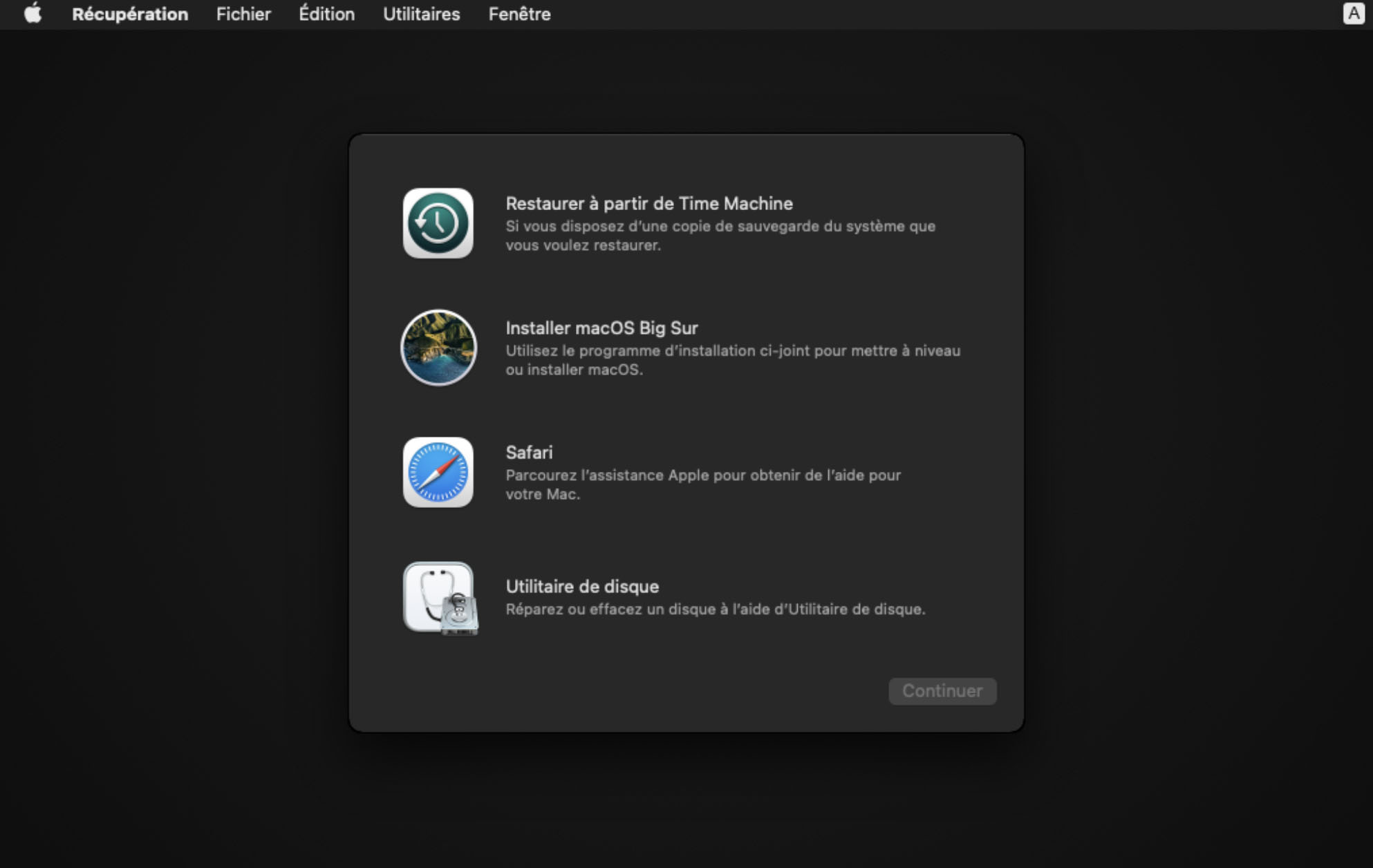1373x868 pixels.
Task: Click the Safari compass icon
Action: [x=438, y=472]
